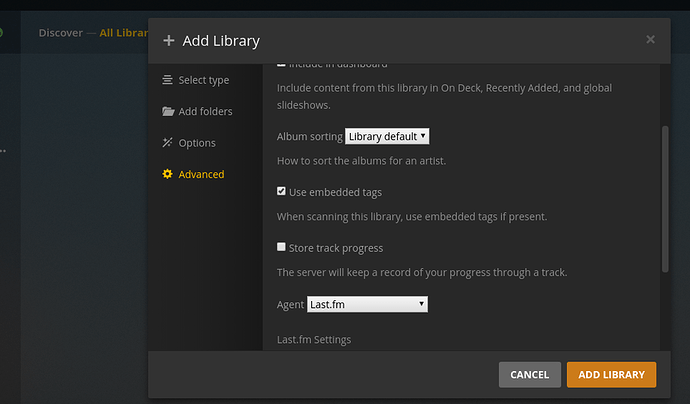Viewport: 690px width, 404px height.
Task: Click the Discover breadcrumb link
Action: pos(59,33)
